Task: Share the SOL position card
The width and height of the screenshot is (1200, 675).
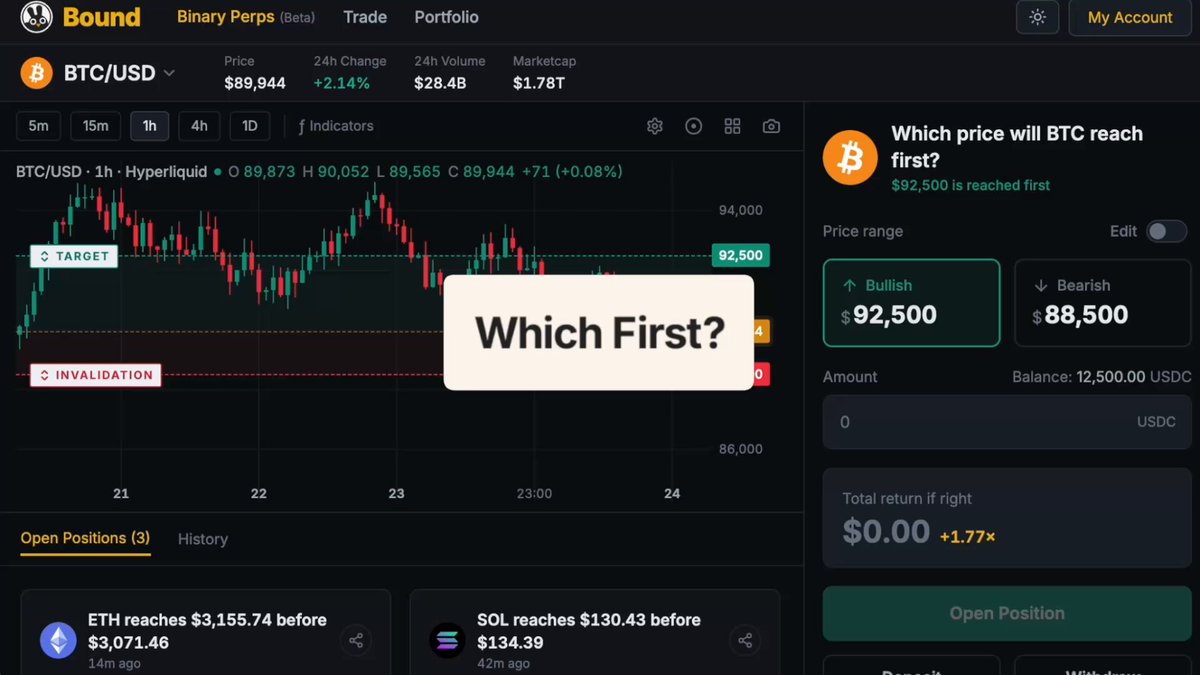Action: point(745,640)
